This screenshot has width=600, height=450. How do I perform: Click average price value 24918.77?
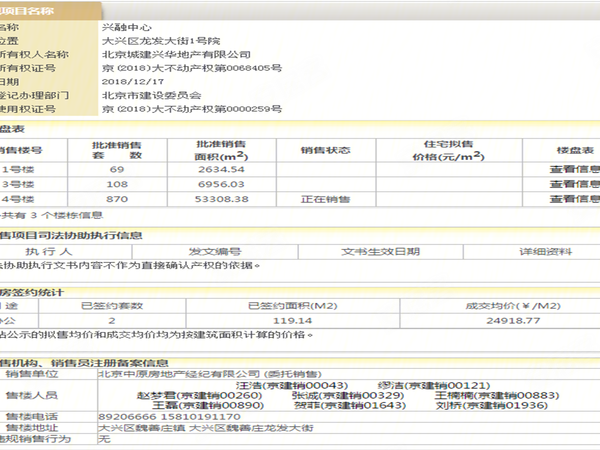coord(513,321)
